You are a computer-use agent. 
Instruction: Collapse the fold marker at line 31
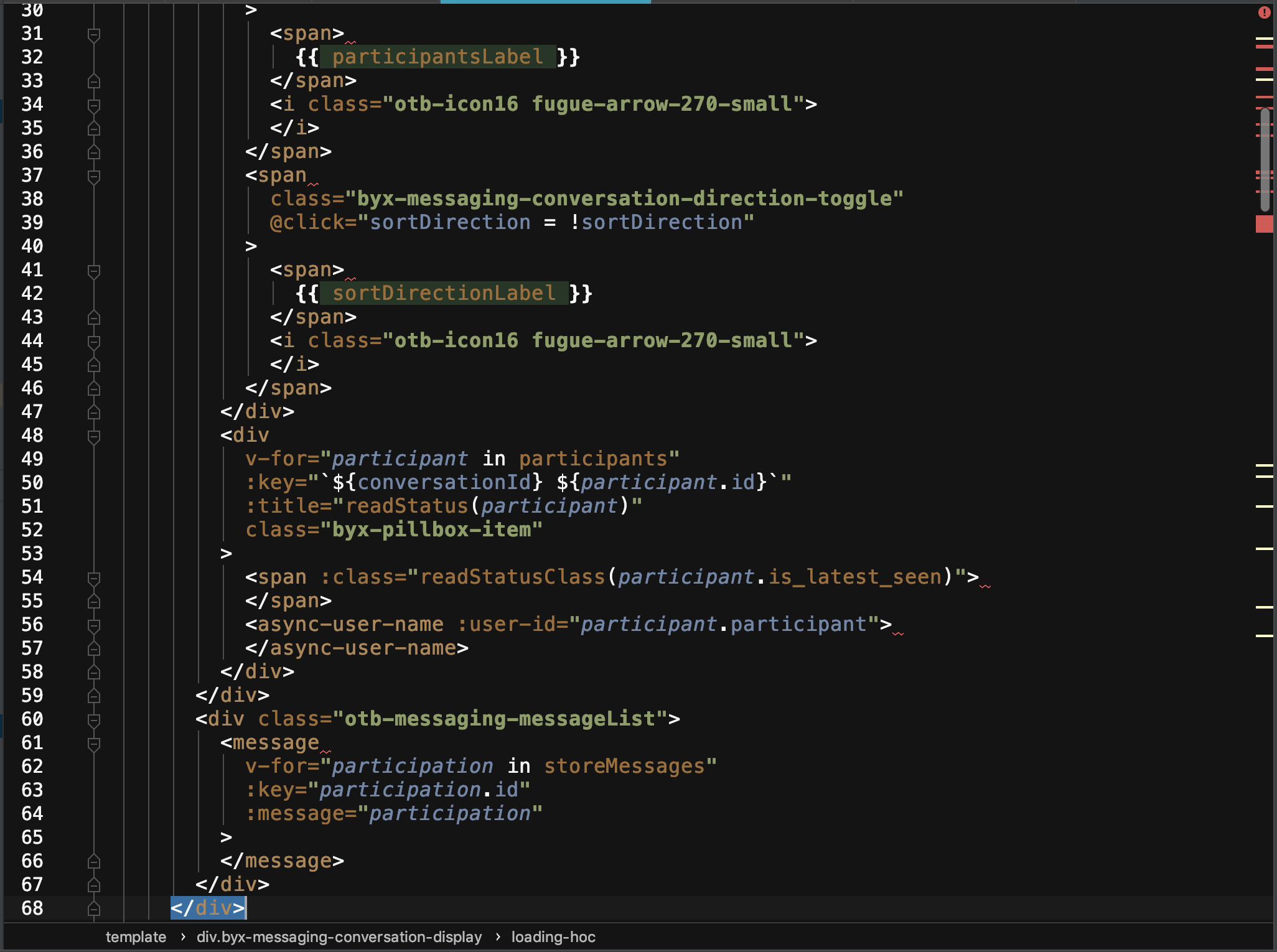[x=94, y=34]
